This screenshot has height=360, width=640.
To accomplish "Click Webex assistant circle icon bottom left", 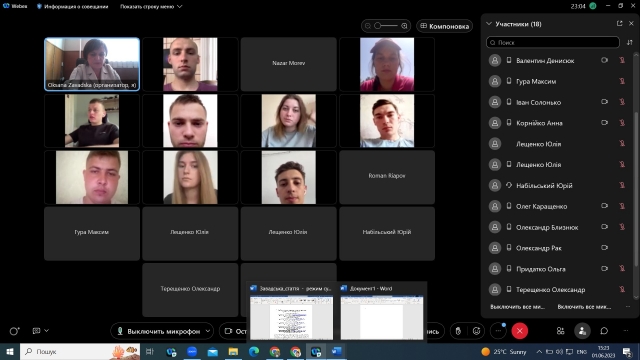I will click(x=14, y=331).
